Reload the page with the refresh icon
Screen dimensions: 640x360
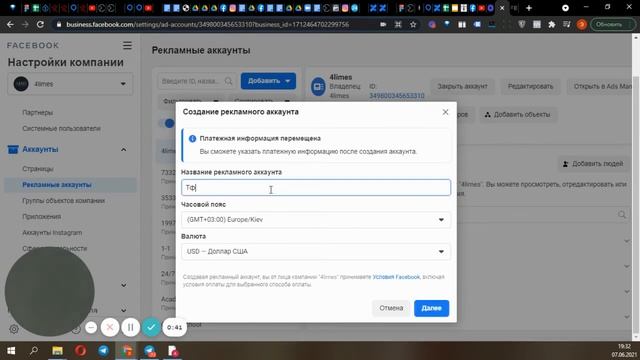click(40, 24)
